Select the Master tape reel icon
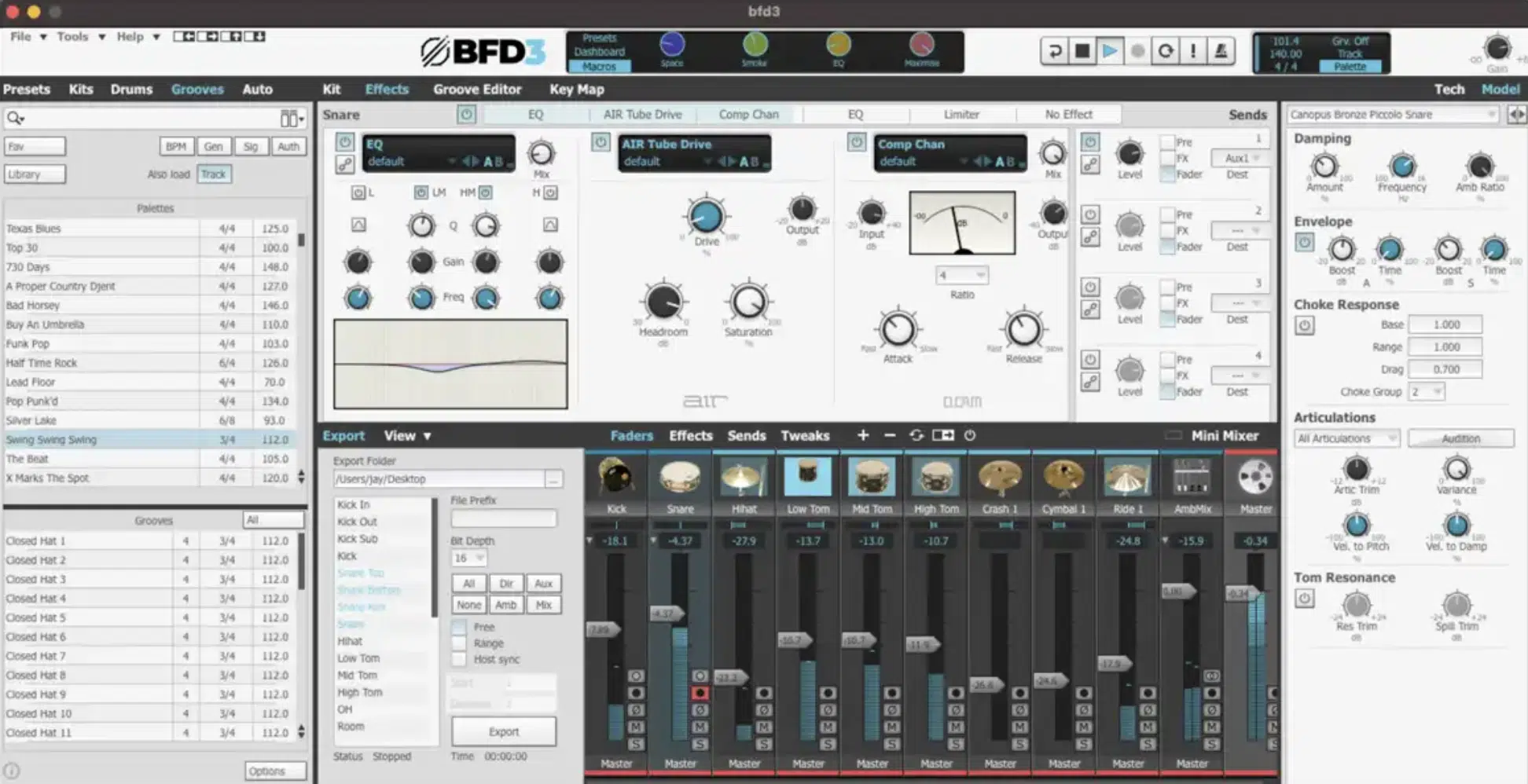Screen dimensions: 1528x784 click(1254, 476)
